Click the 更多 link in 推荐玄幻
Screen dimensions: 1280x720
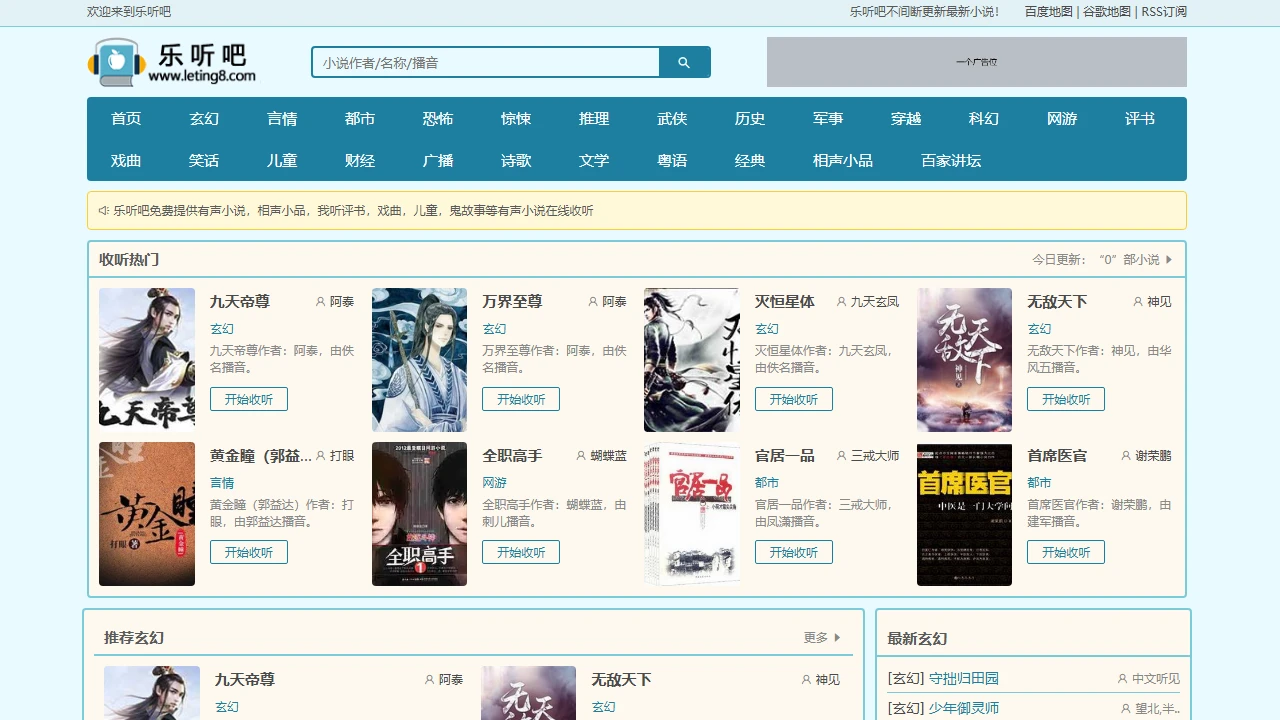pos(816,637)
